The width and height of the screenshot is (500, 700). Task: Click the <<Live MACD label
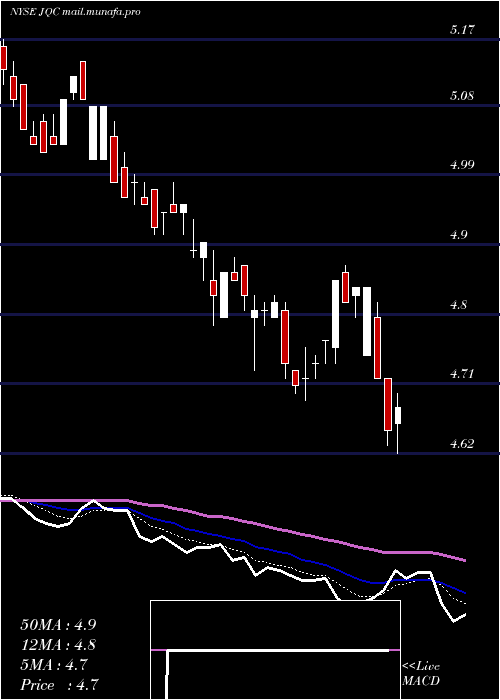pyautogui.click(x=421, y=674)
